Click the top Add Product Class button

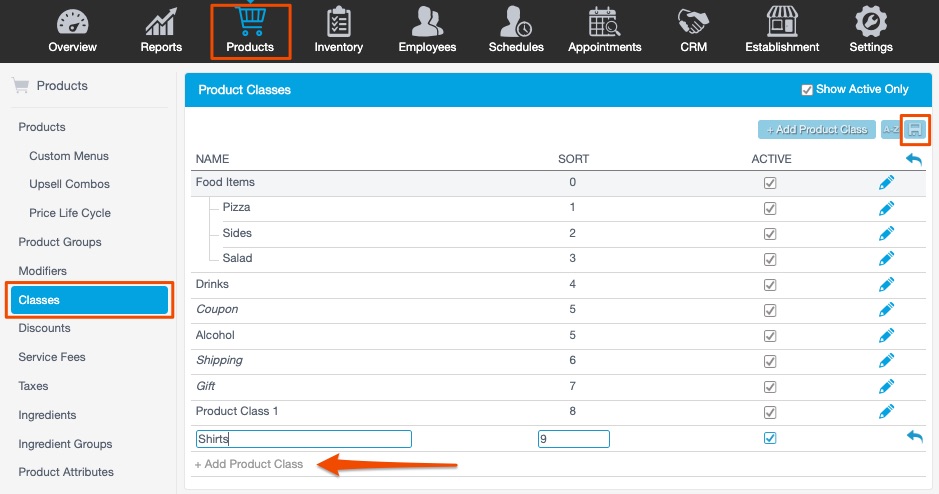coord(816,130)
